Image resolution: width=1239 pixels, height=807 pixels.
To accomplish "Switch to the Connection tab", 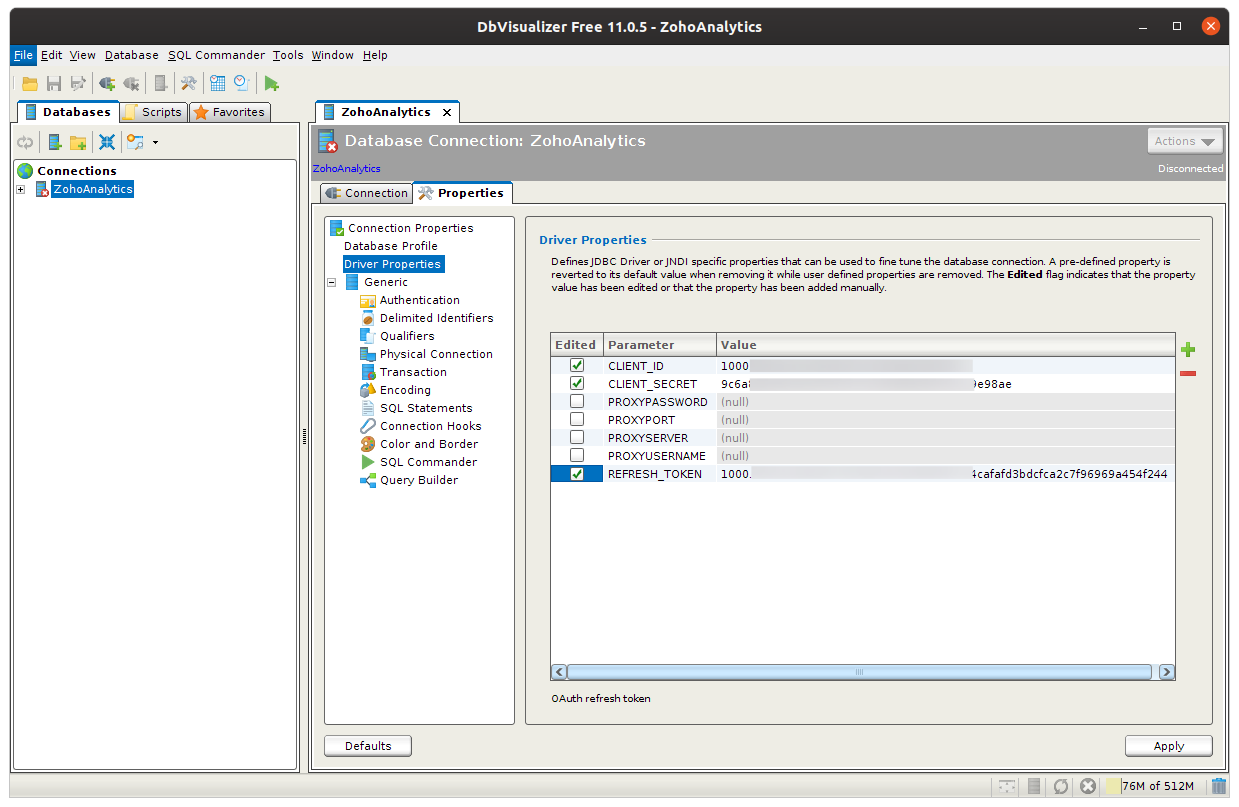I will pos(367,193).
